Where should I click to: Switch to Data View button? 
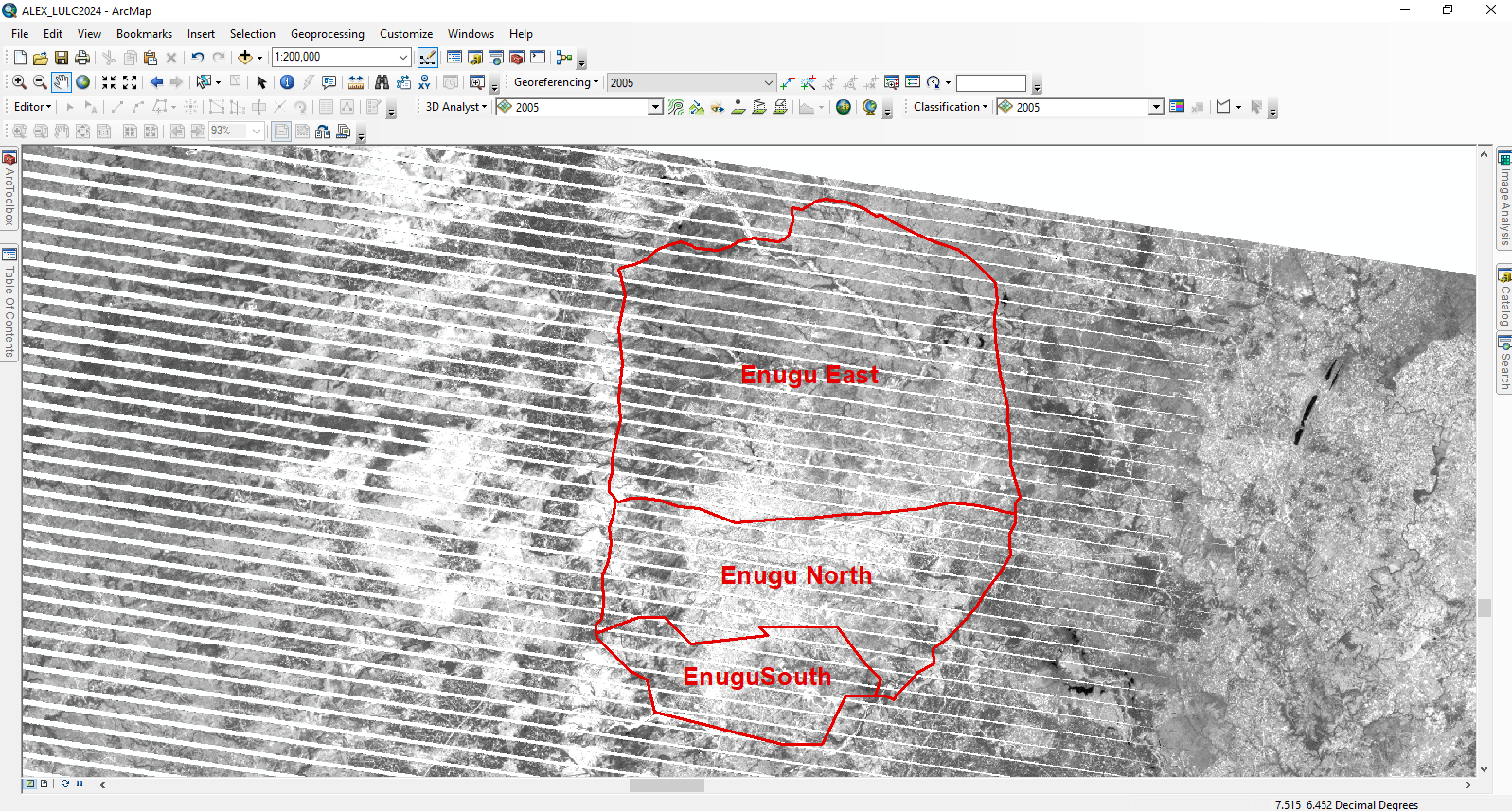29,784
